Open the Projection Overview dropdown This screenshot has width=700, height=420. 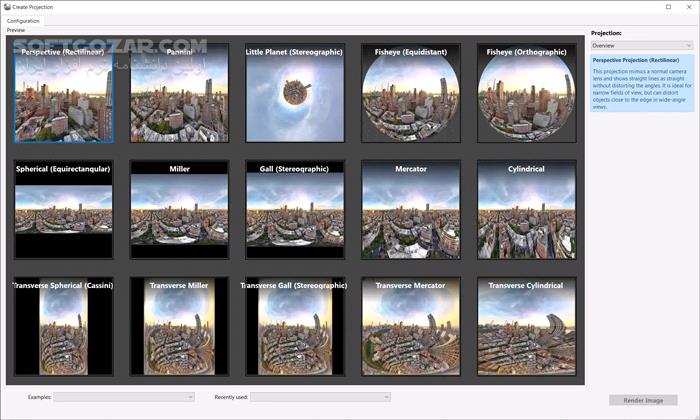click(641, 45)
